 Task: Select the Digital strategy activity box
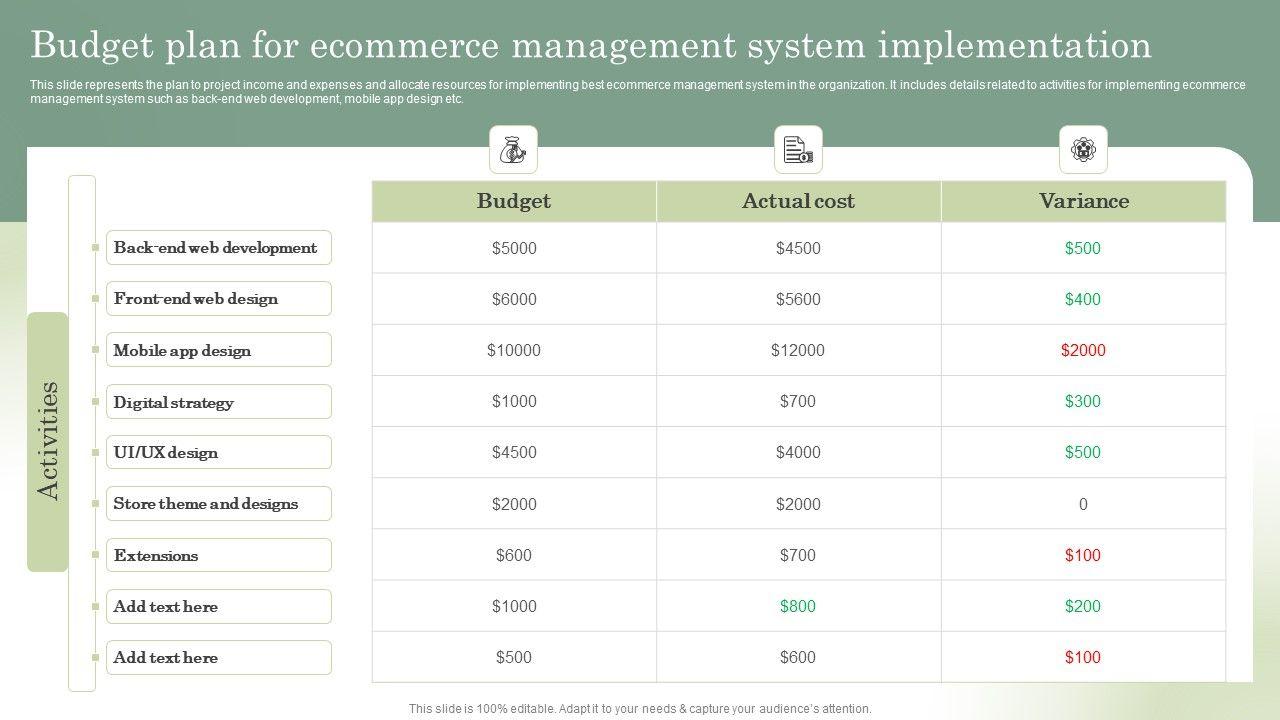[x=219, y=402]
